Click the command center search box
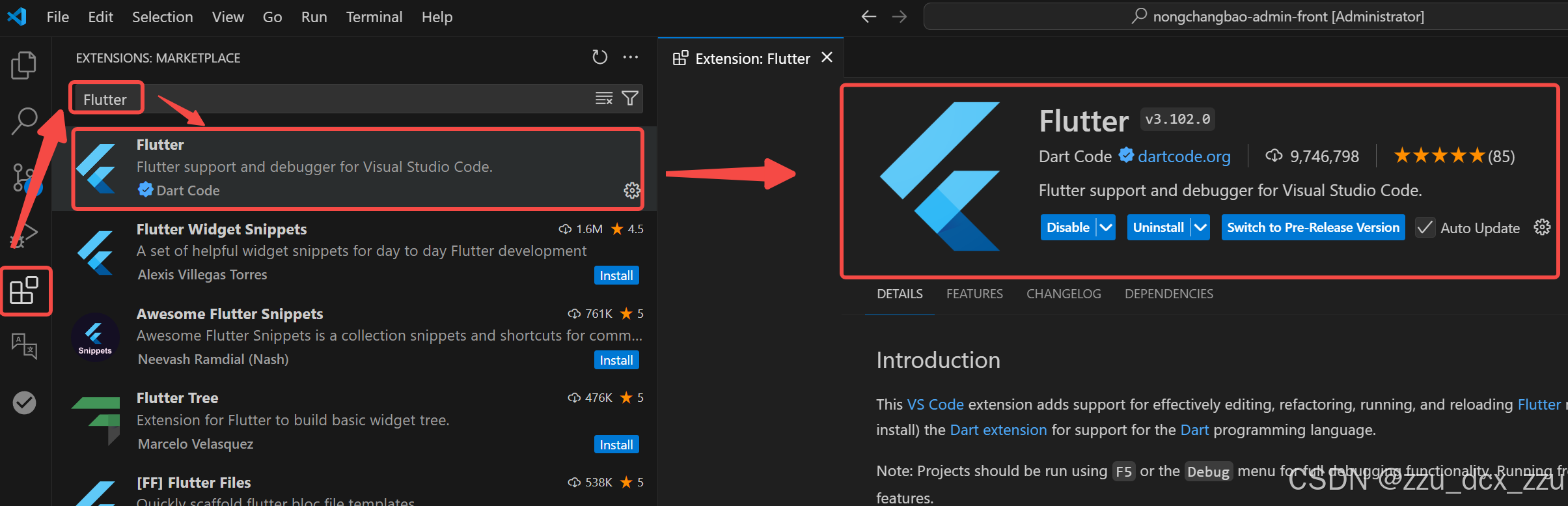1568x506 pixels. point(1245,16)
